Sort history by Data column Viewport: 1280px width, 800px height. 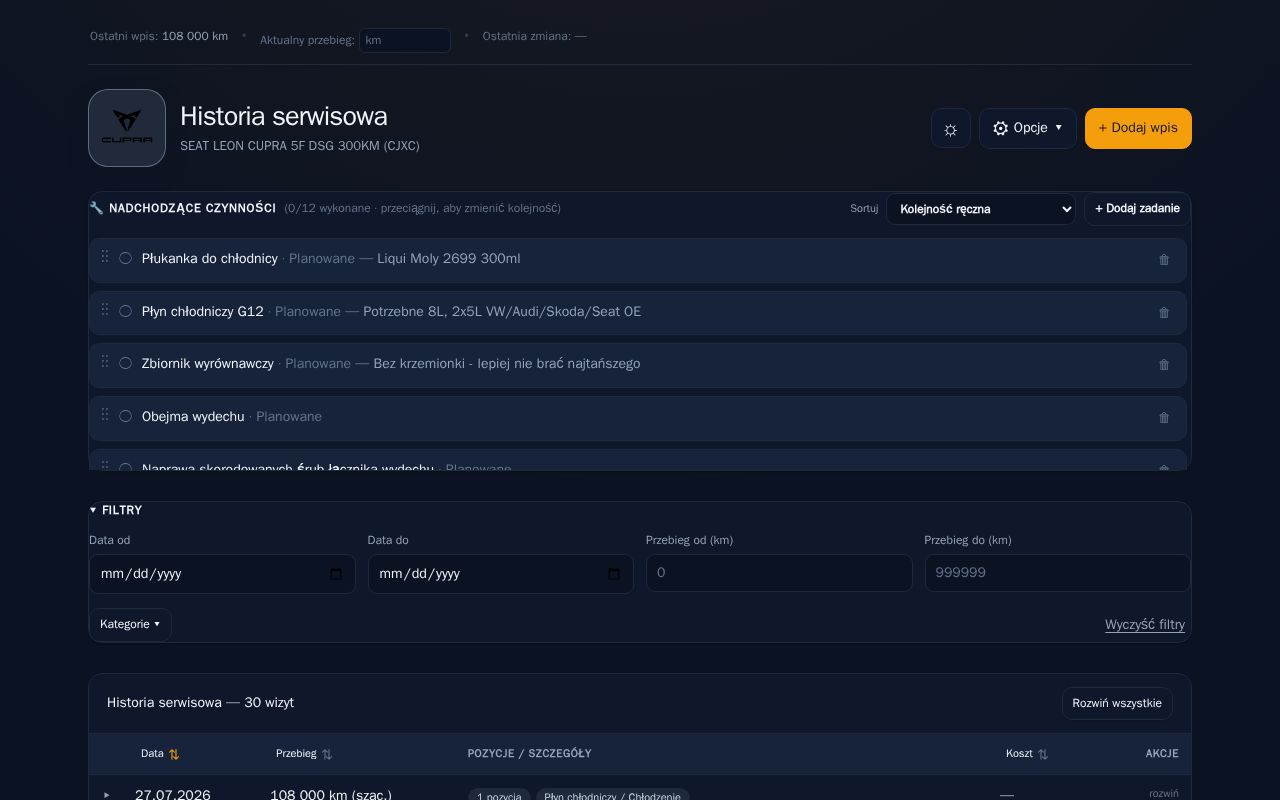pyautogui.click(x=160, y=754)
